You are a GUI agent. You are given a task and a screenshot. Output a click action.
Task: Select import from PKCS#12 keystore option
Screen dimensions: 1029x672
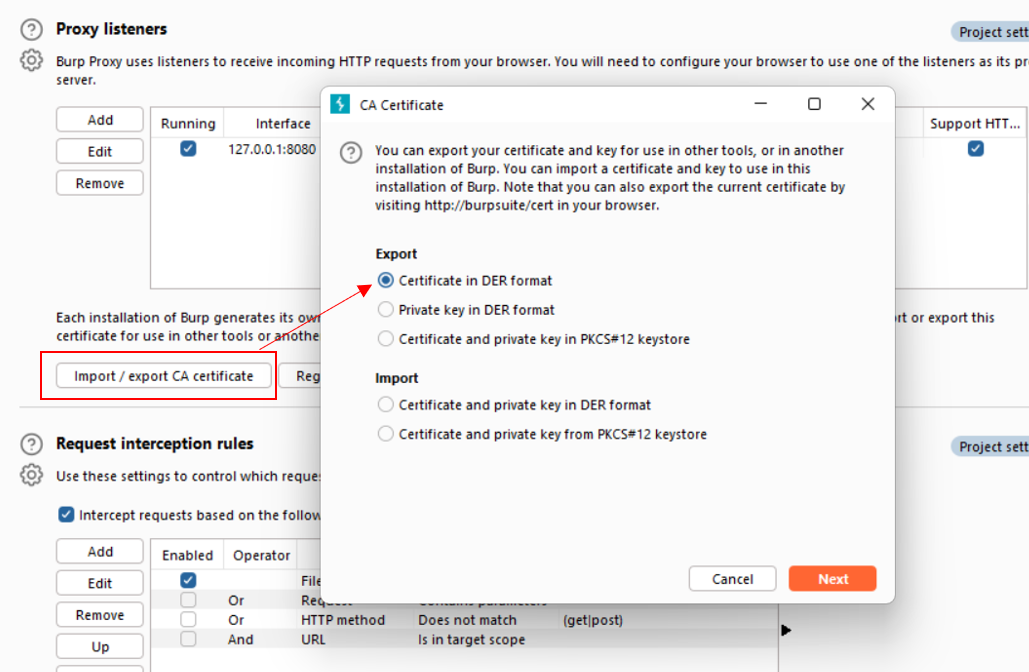[386, 434]
